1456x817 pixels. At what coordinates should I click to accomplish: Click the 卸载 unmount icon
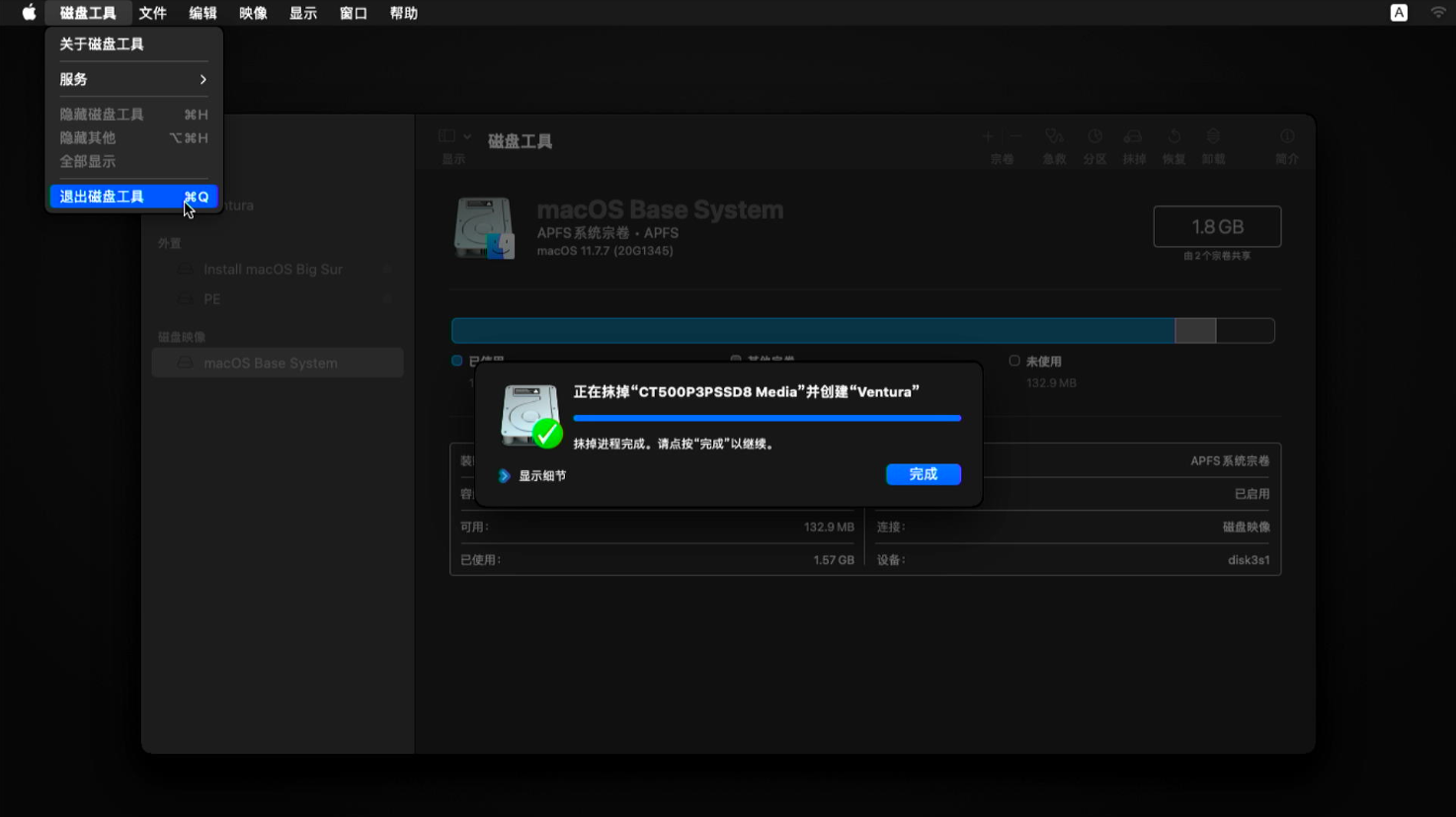pos(1213,136)
